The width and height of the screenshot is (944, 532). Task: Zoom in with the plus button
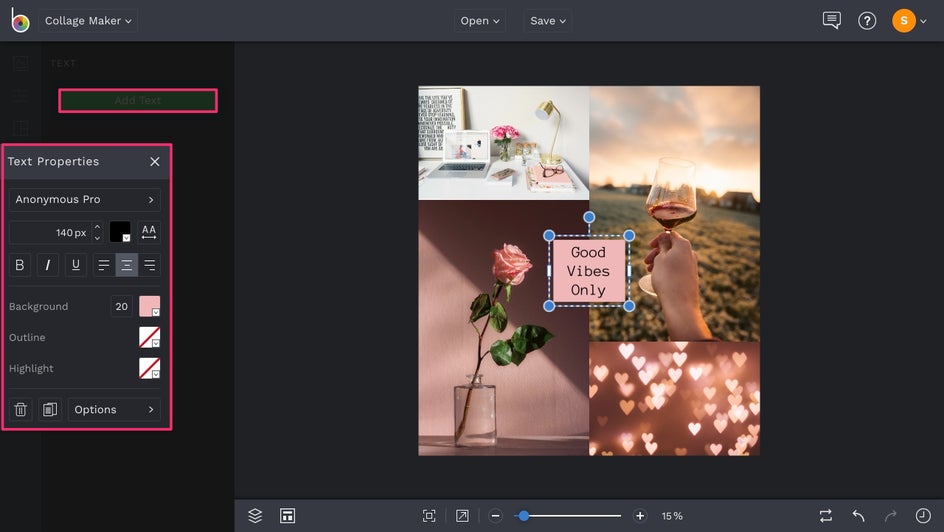(x=640, y=516)
